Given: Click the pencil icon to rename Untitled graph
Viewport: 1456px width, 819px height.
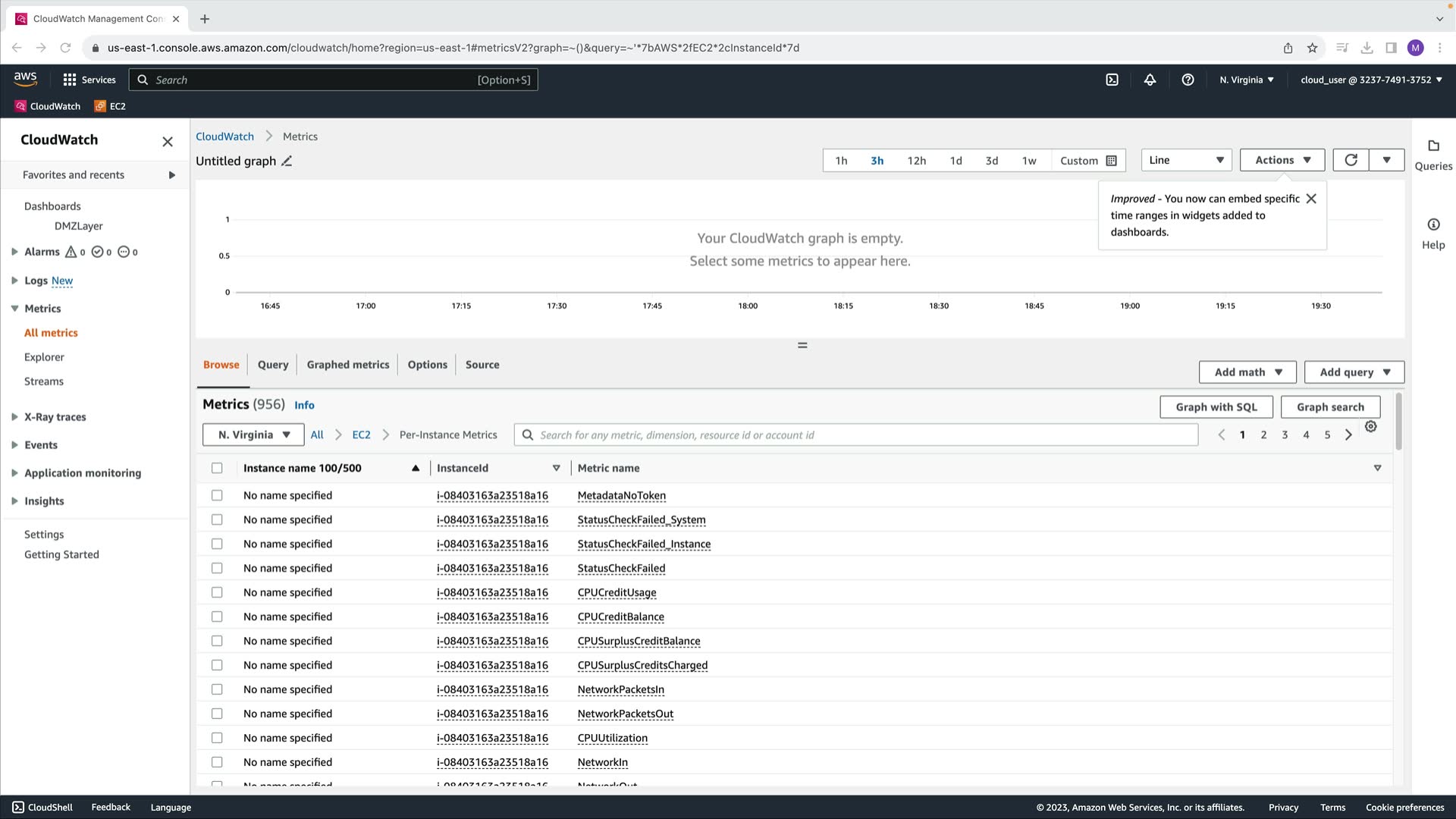Looking at the screenshot, I should click(x=287, y=161).
